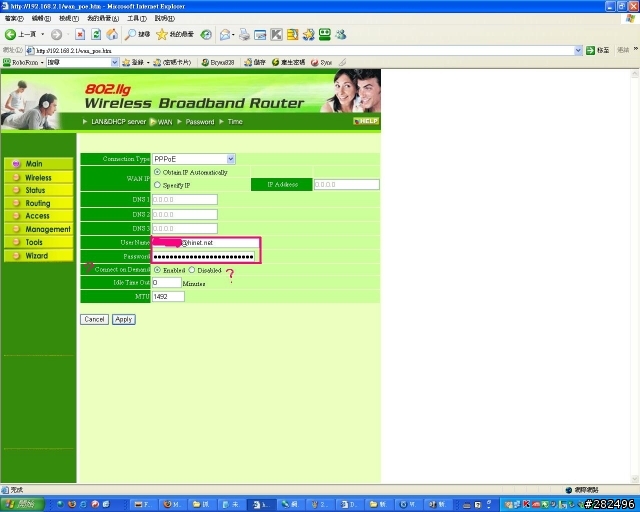The width and height of the screenshot is (640, 512).
Task: Set Connect on Demand to Enabled
Action: click(x=157, y=270)
